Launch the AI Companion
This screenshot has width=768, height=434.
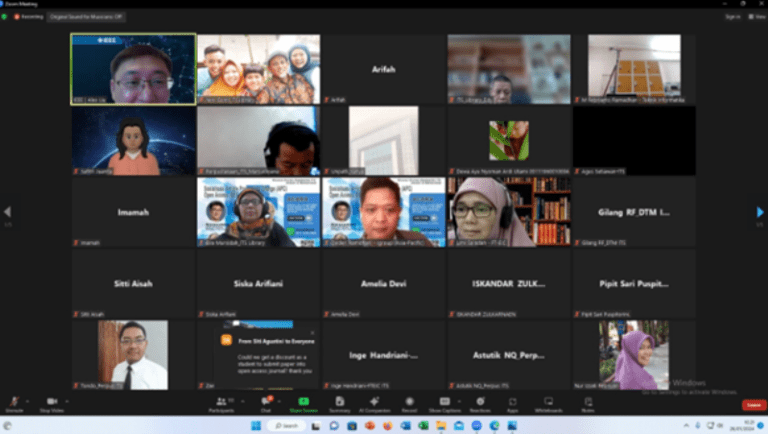click(374, 403)
